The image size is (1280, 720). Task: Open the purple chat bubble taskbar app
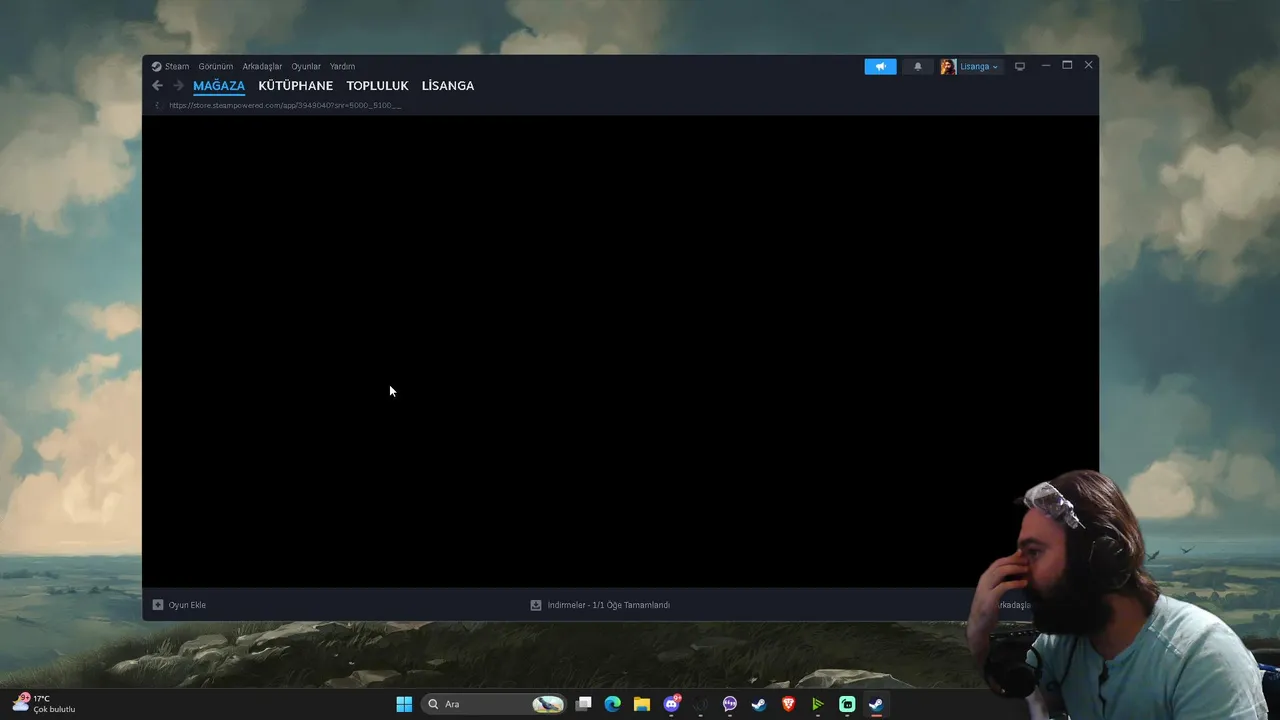point(730,704)
